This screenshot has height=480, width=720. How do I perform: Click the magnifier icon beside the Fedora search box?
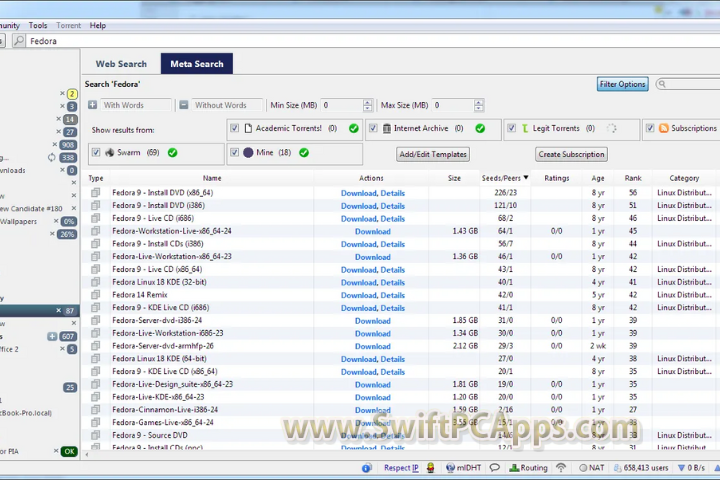pos(18,41)
